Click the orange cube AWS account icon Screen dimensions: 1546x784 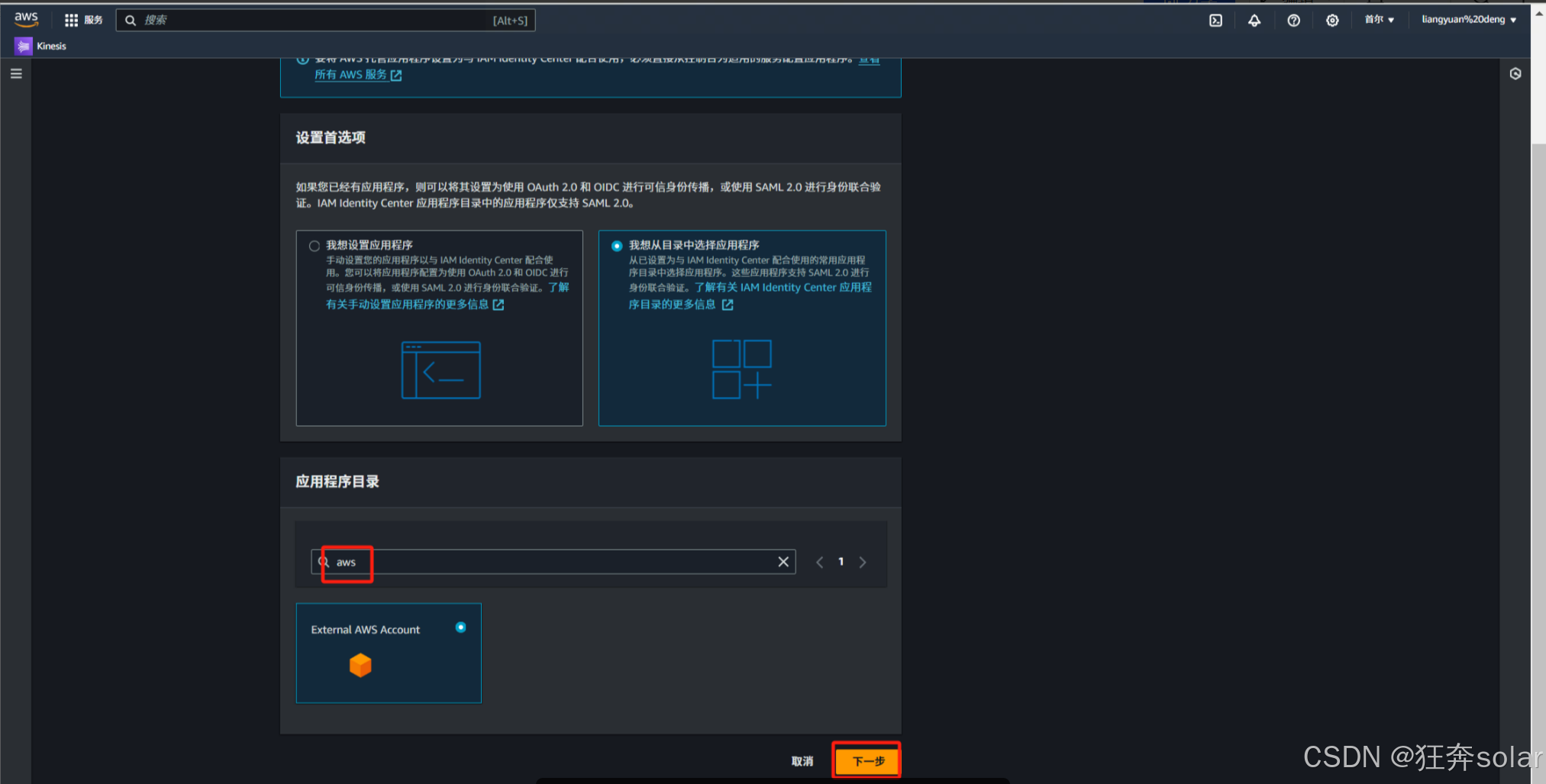[x=360, y=666]
